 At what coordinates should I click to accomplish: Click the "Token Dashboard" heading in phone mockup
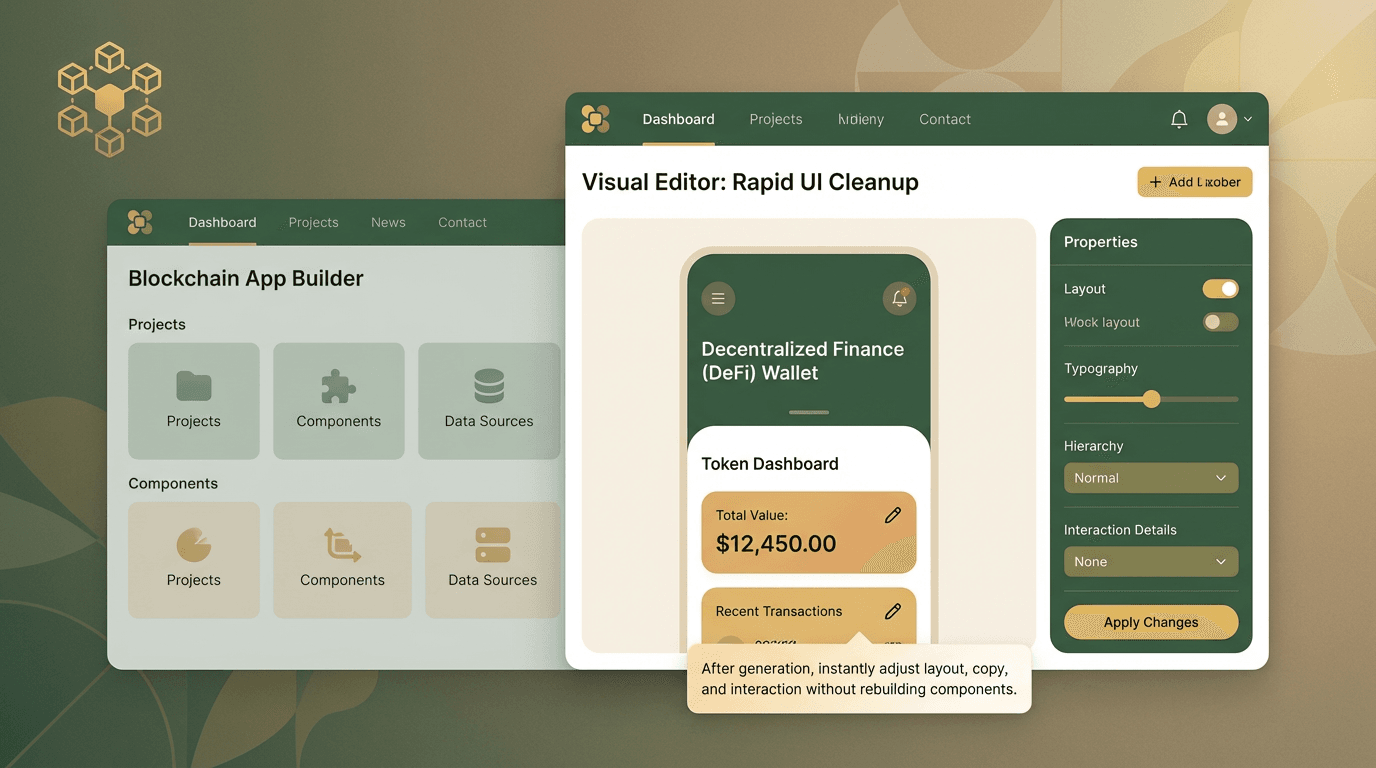[770, 464]
